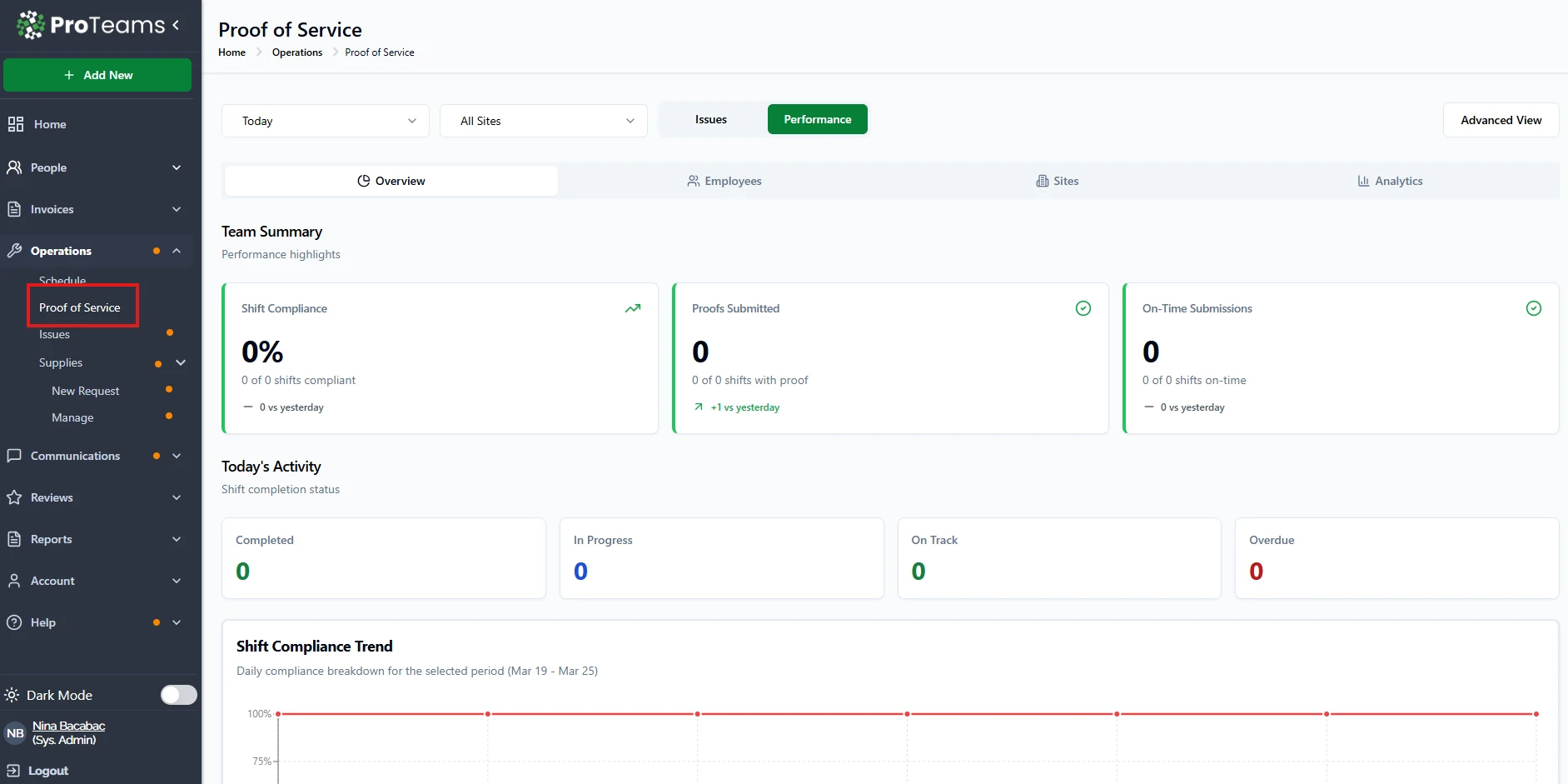Collapse sidebar with the arrow beside ProTeams

(176, 25)
